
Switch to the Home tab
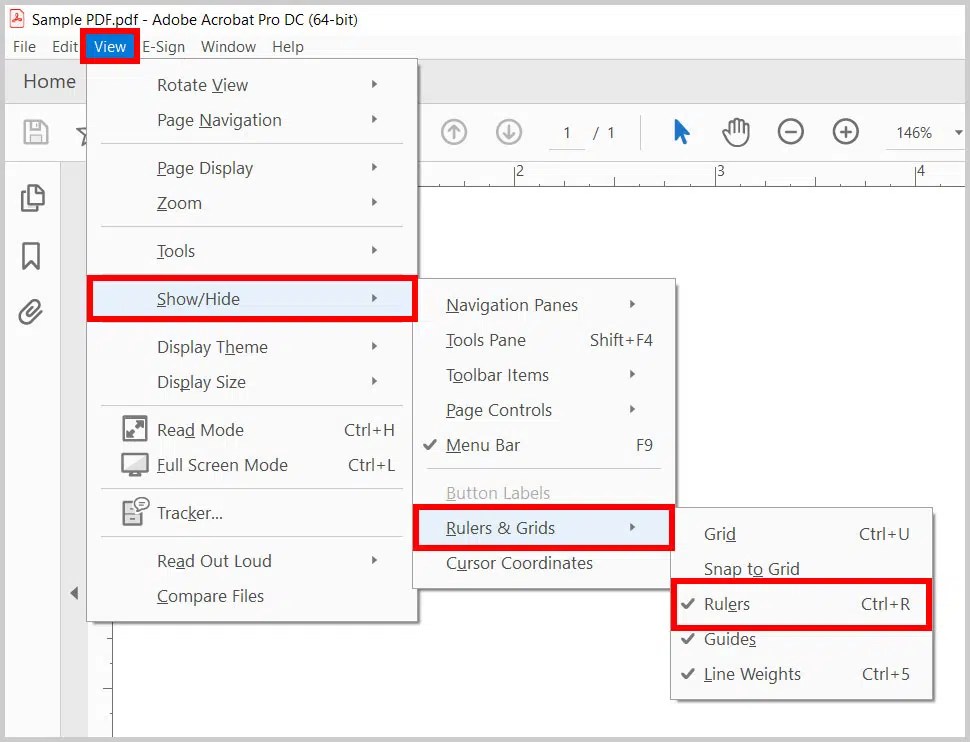(49, 81)
